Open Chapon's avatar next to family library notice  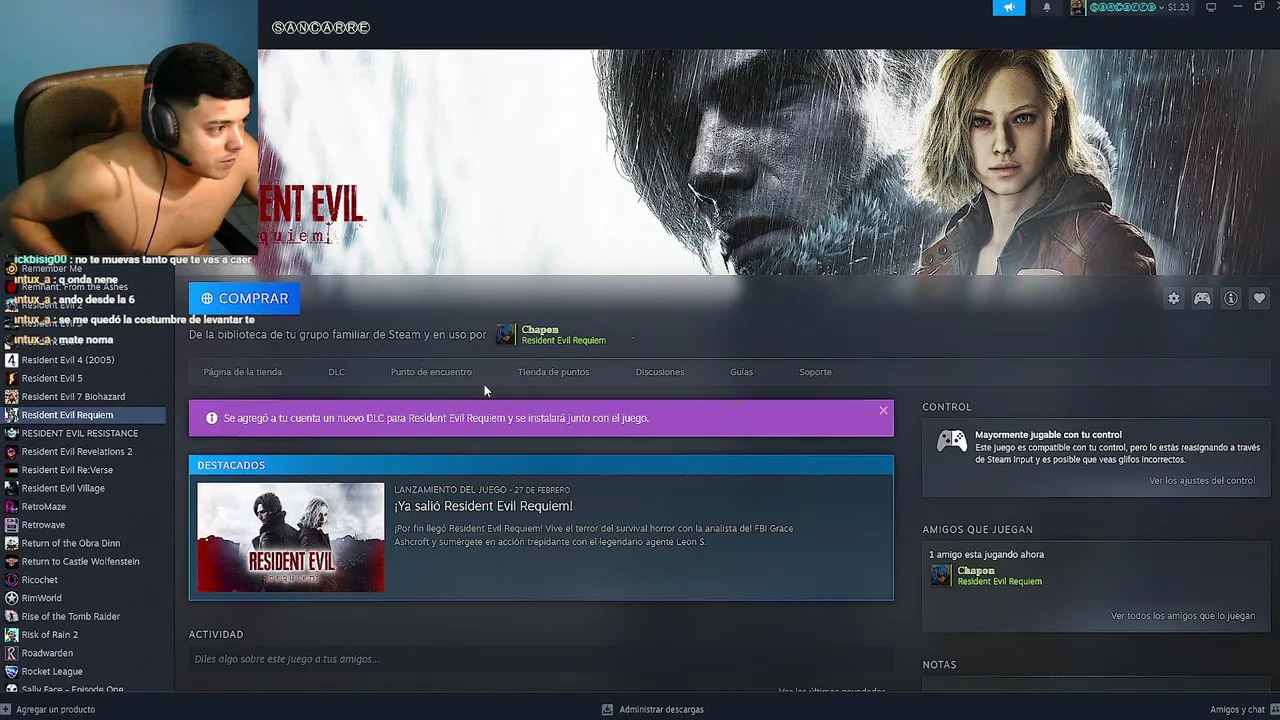point(505,335)
